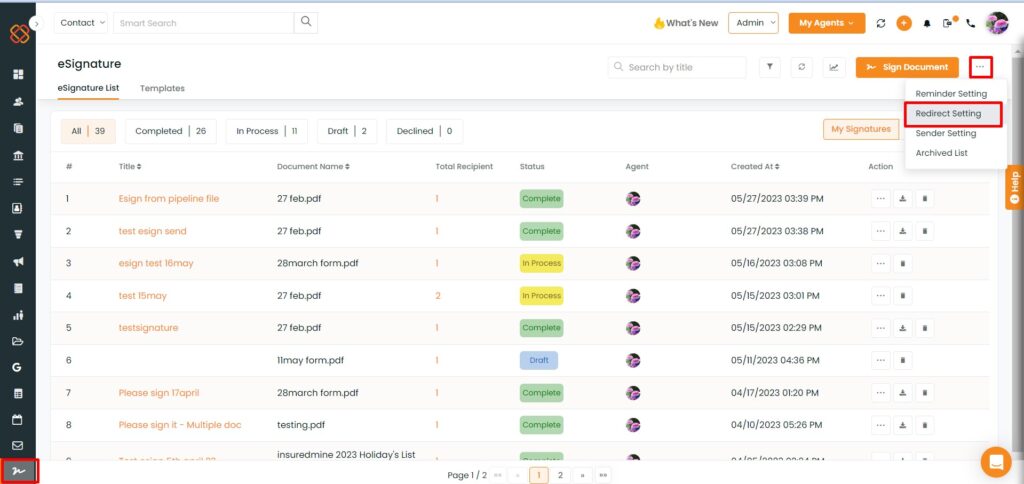Expand the sidebar with arrow toggle
The image size is (1024, 484).
coord(36,23)
